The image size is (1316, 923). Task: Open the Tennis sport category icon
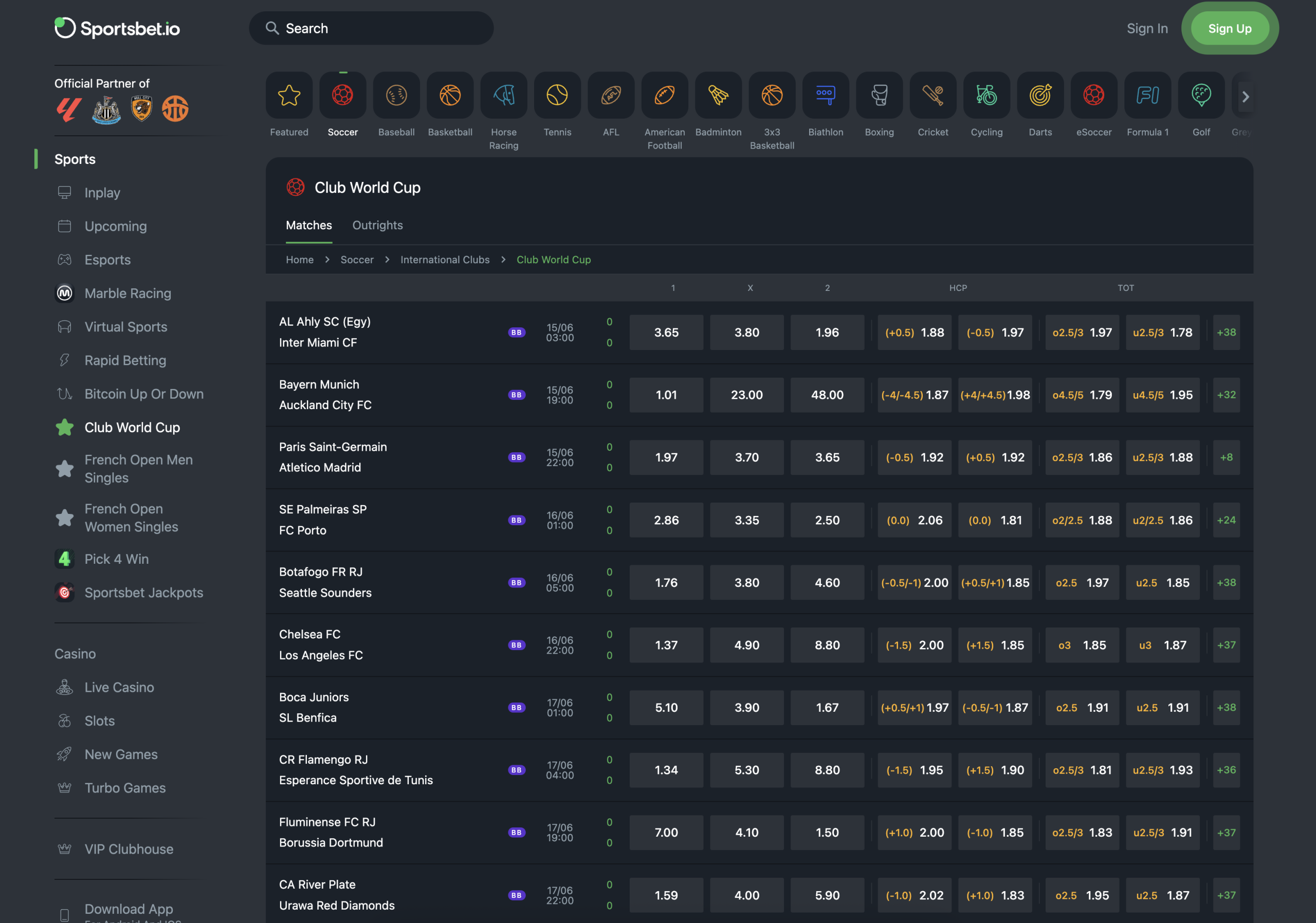pos(557,95)
